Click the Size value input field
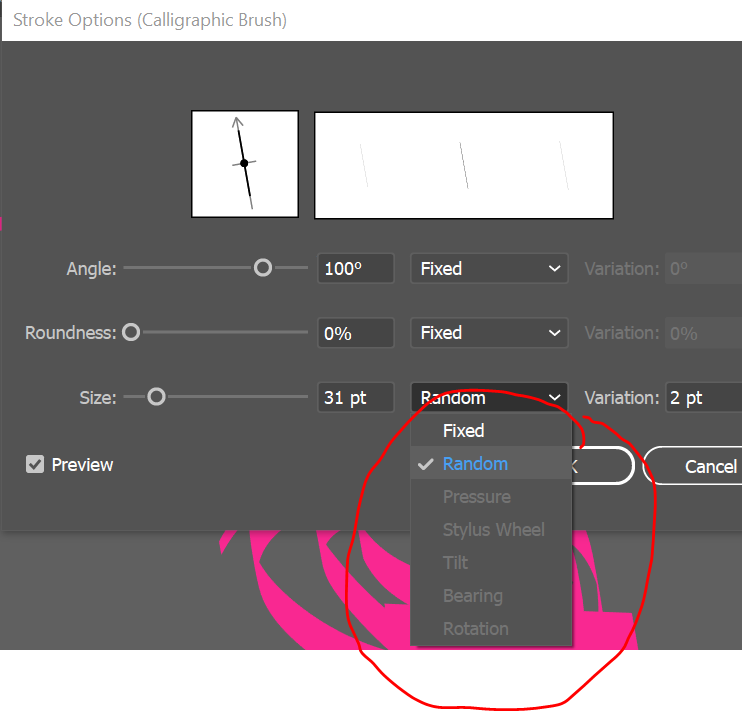 click(355, 398)
